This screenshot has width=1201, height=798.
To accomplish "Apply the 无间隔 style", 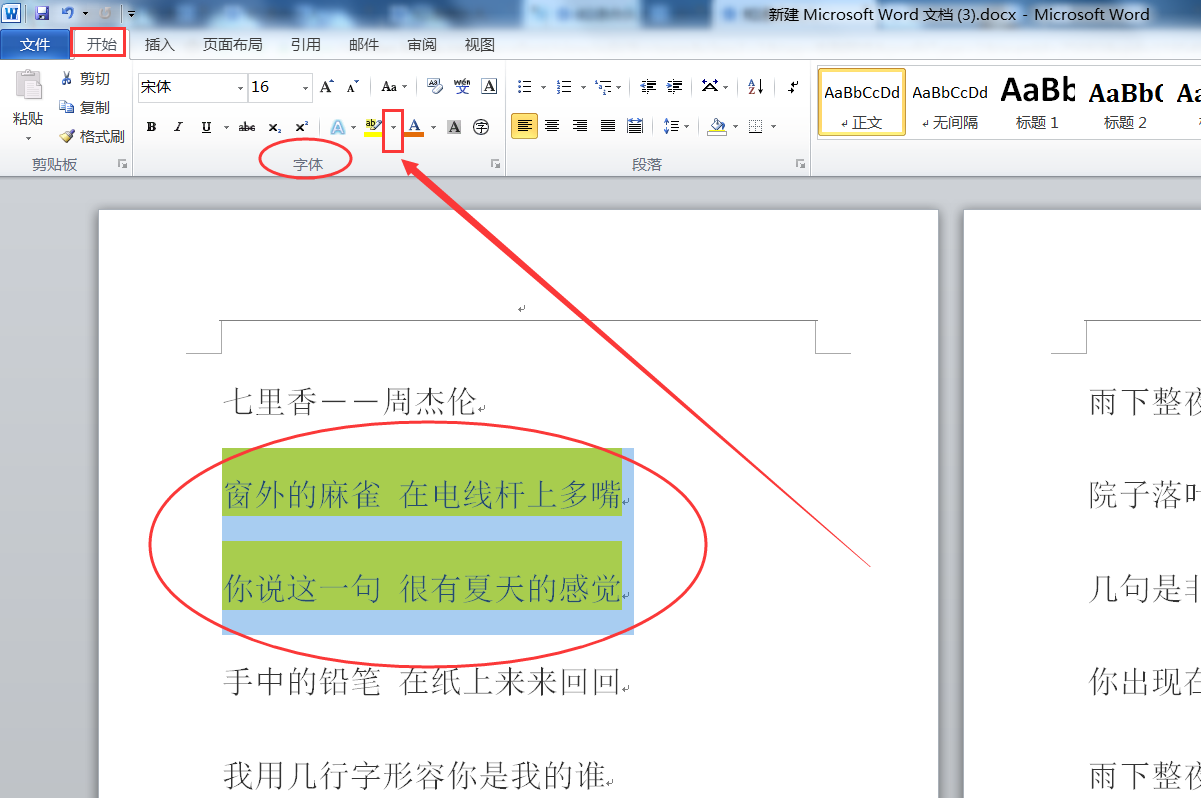I will (x=950, y=102).
